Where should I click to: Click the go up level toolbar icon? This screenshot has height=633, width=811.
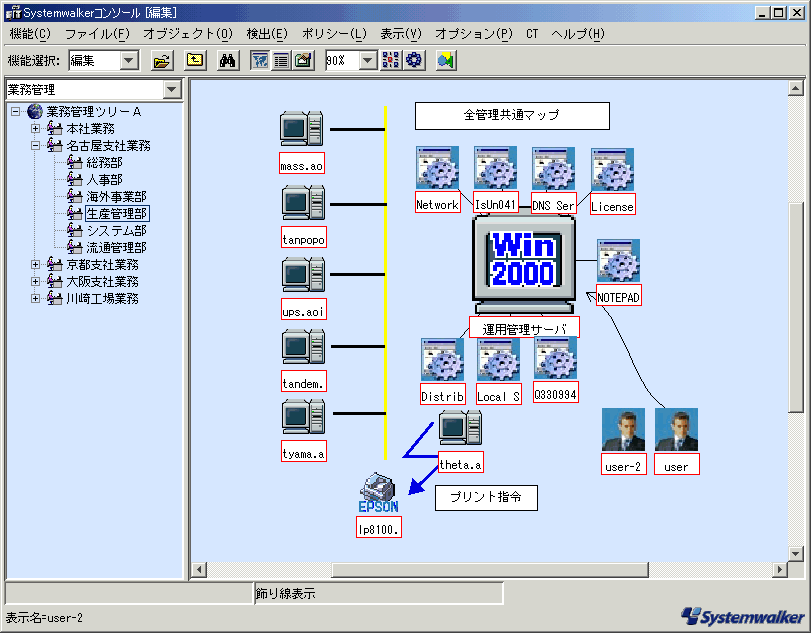[x=195, y=60]
